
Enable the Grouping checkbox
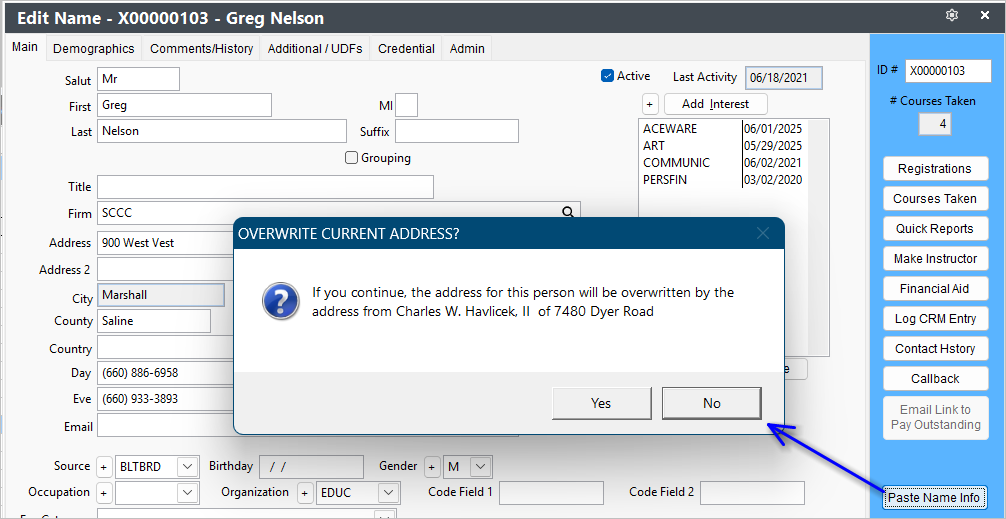(x=352, y=158)
